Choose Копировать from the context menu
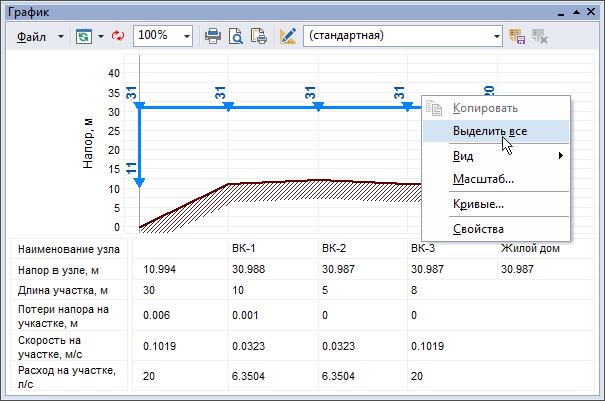This screenshot has height=401, width=605. [x=485, y=107]
